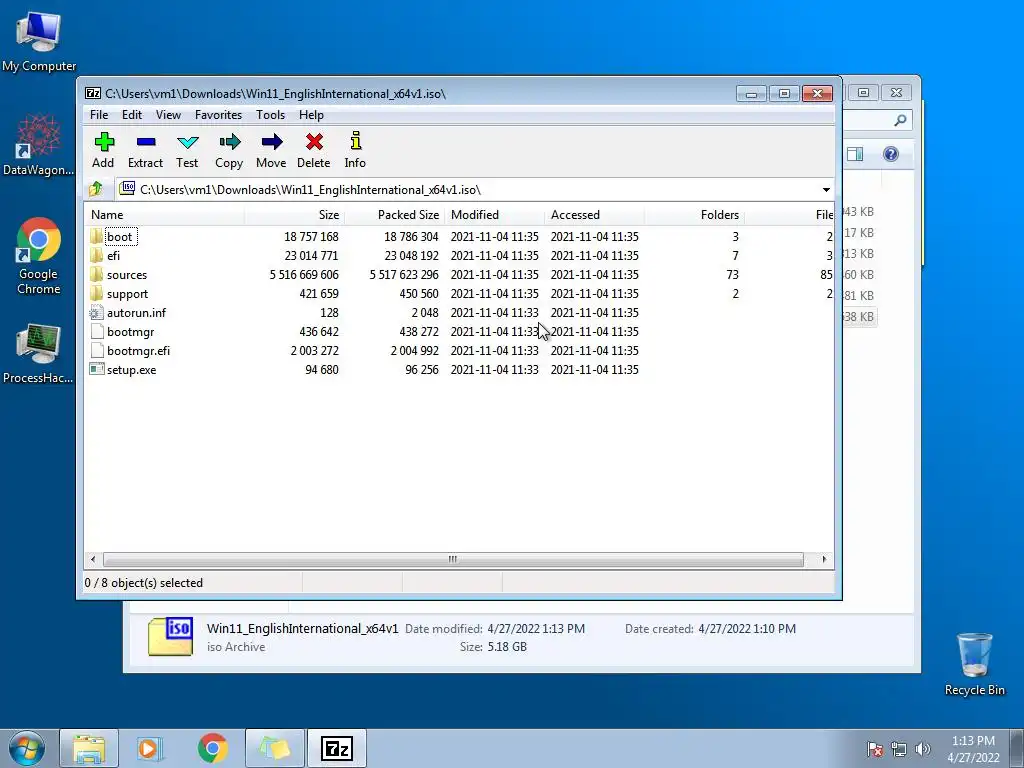This screenshot has width=1024, height=768.
Task: Sort by Folders column header
Action: pos(694,215)
